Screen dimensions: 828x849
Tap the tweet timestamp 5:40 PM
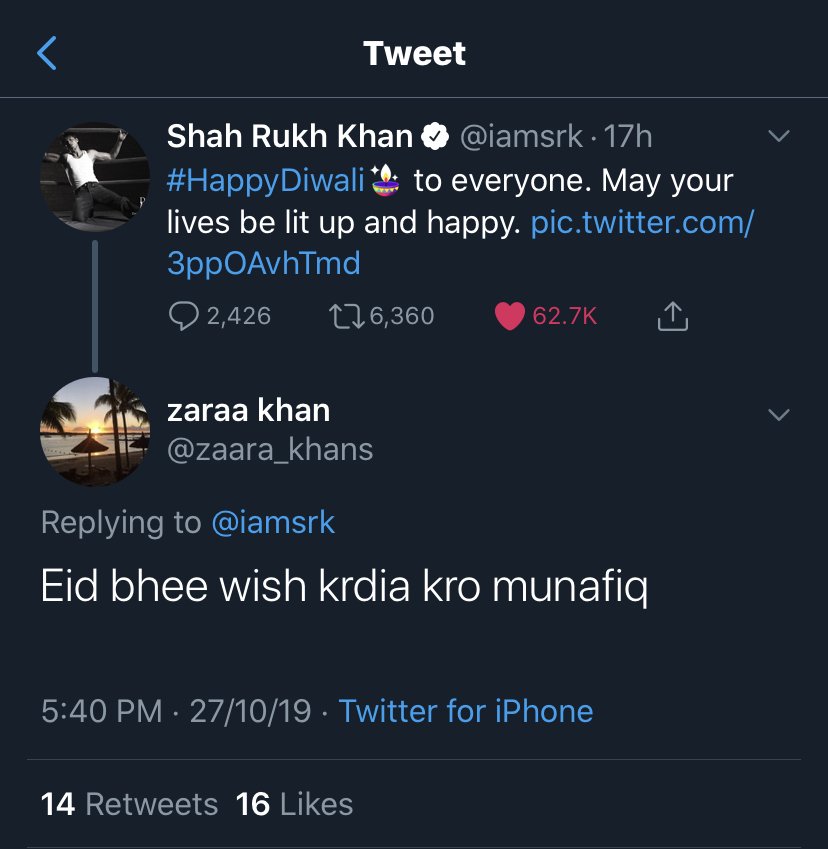click(x=101, y=711)
